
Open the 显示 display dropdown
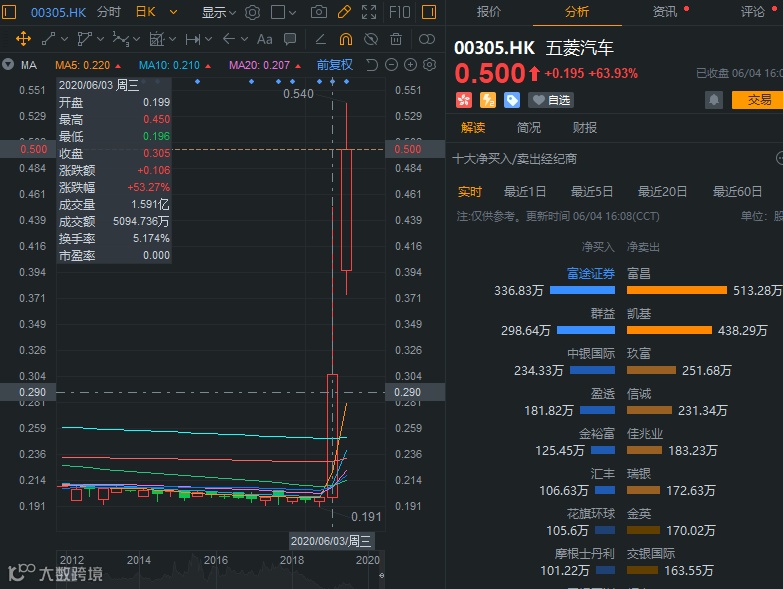[x=218, y=12]
